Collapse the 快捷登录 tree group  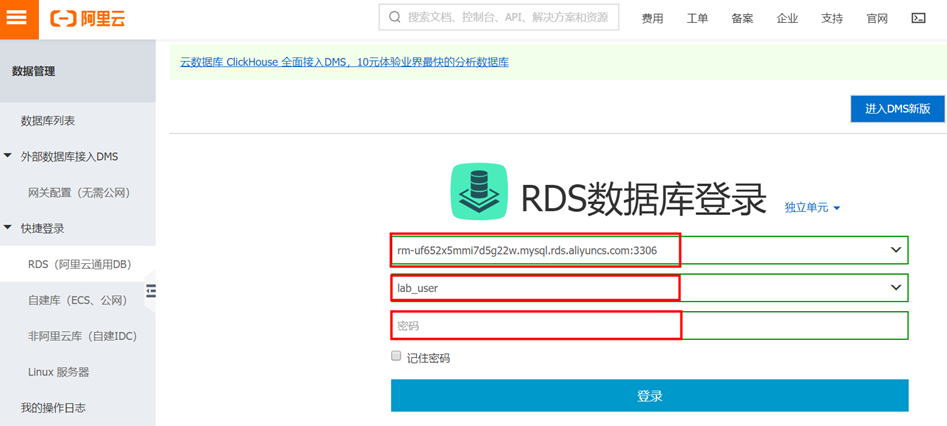click(x=7, y=228)
